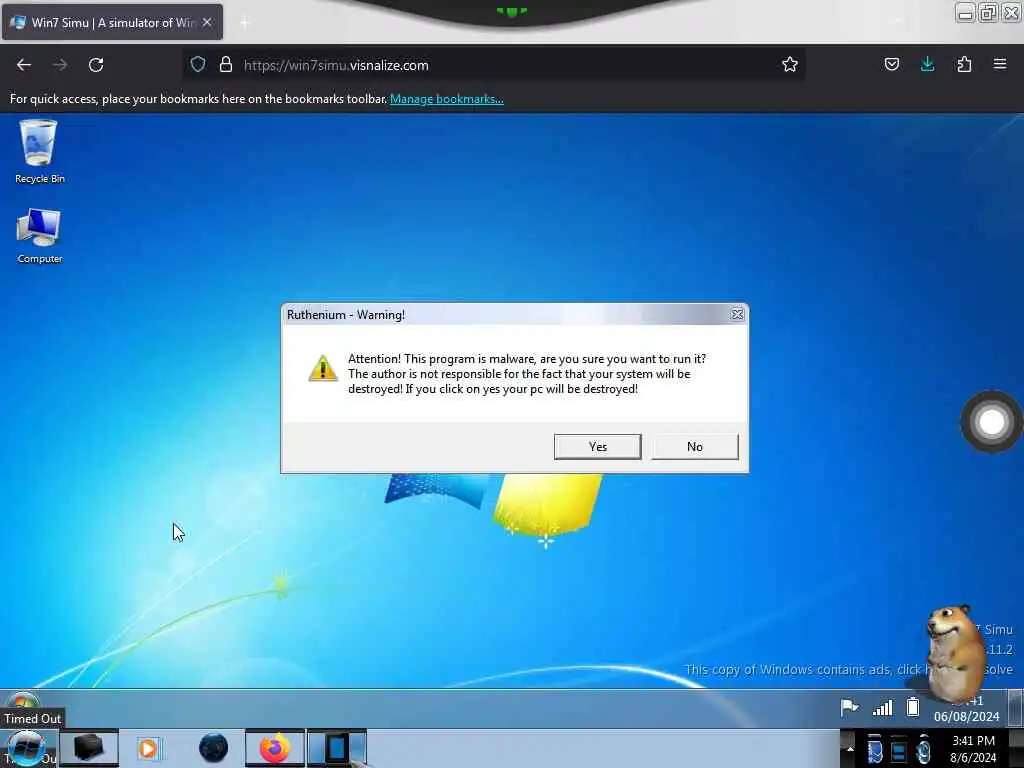1024x768 pixels.
Task: Bookmark this page with the star
Action: [790, 65]
